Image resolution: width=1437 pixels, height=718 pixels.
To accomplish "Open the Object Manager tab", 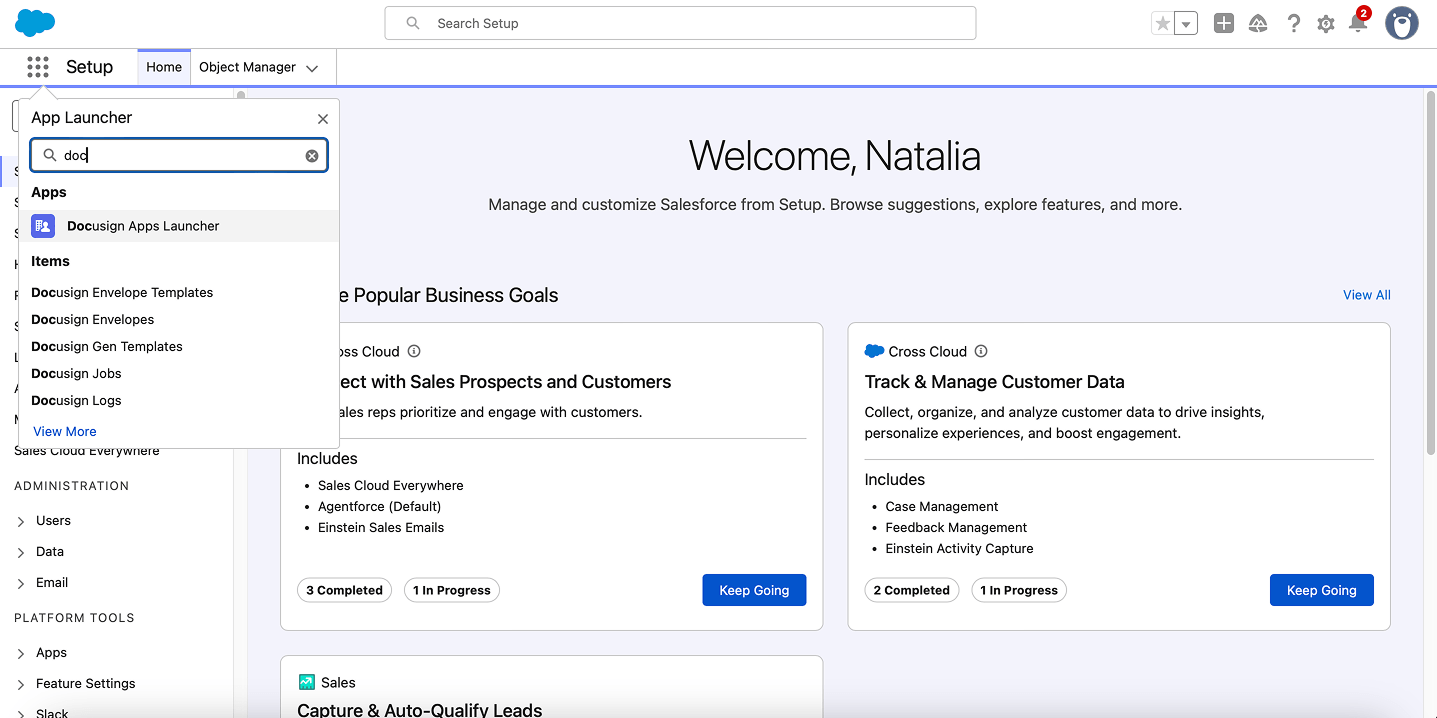I will pos(247,67).
